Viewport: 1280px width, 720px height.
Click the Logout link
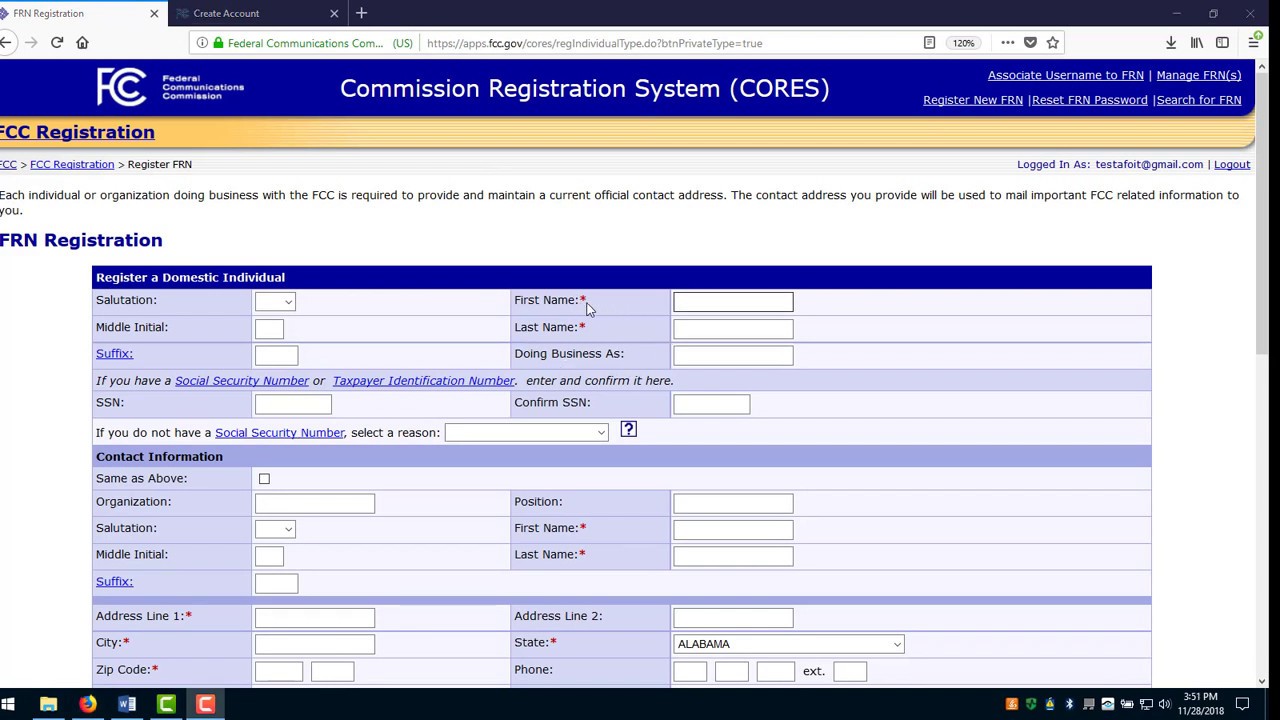point(1232,164)
